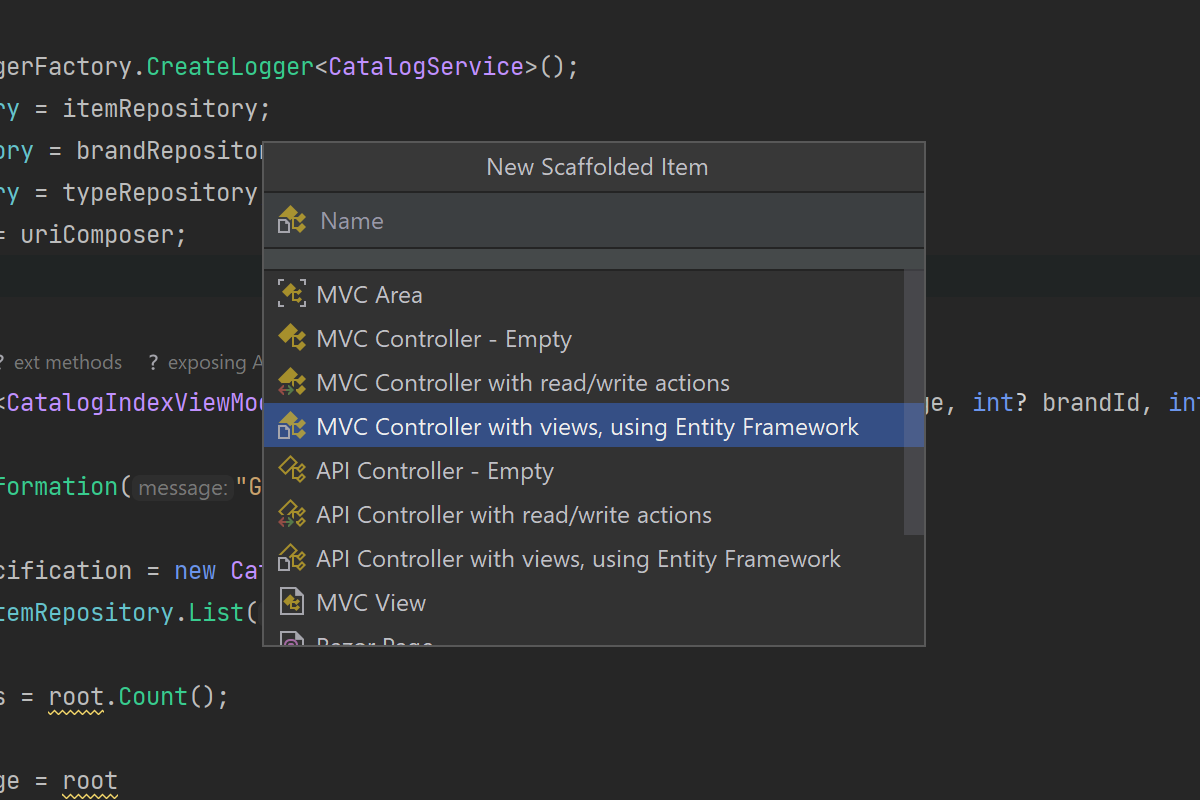
Task: Click root before .Count() in the editor
Action: [77, 696]
